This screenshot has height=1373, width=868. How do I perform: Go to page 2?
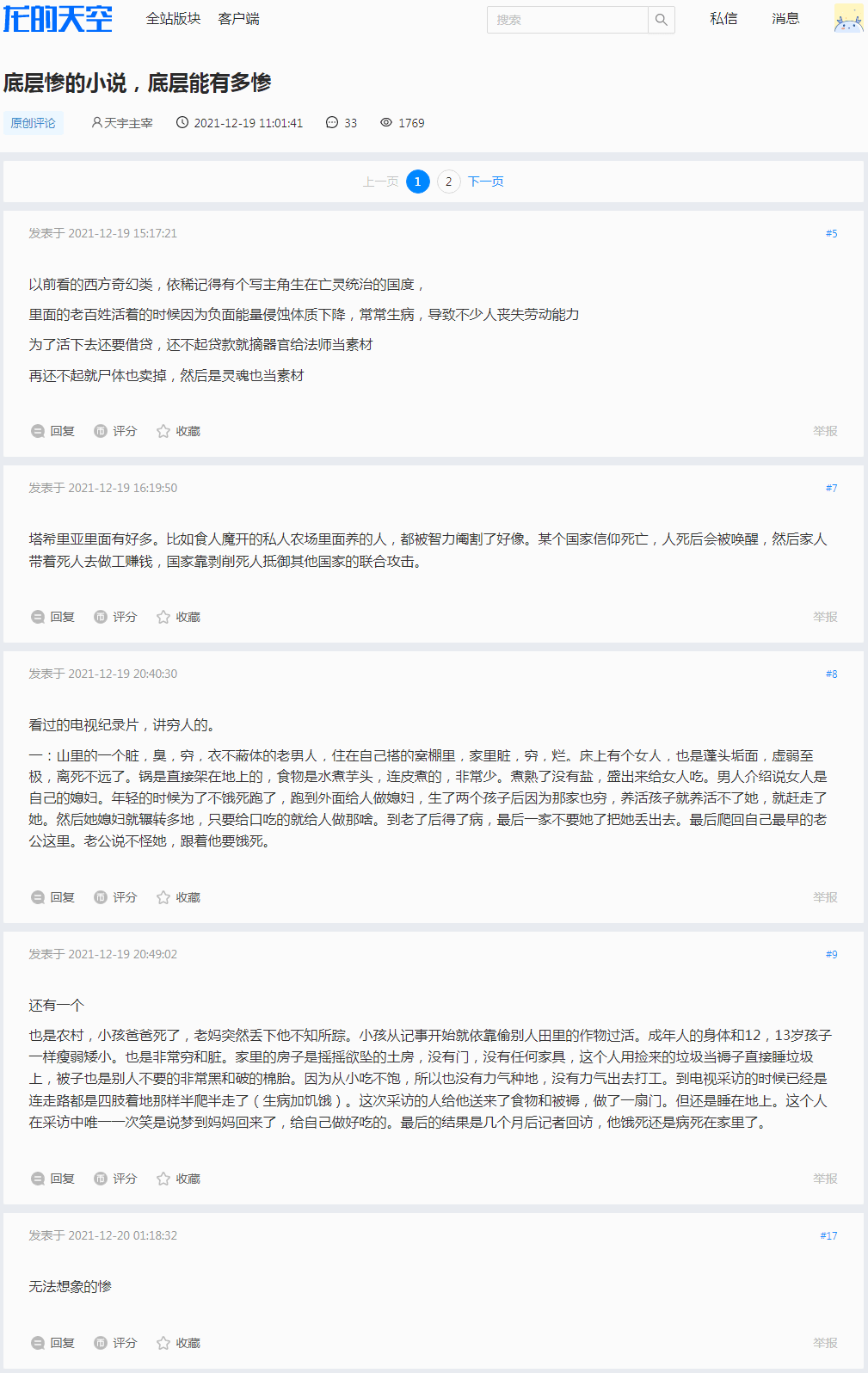coord(449,182)
